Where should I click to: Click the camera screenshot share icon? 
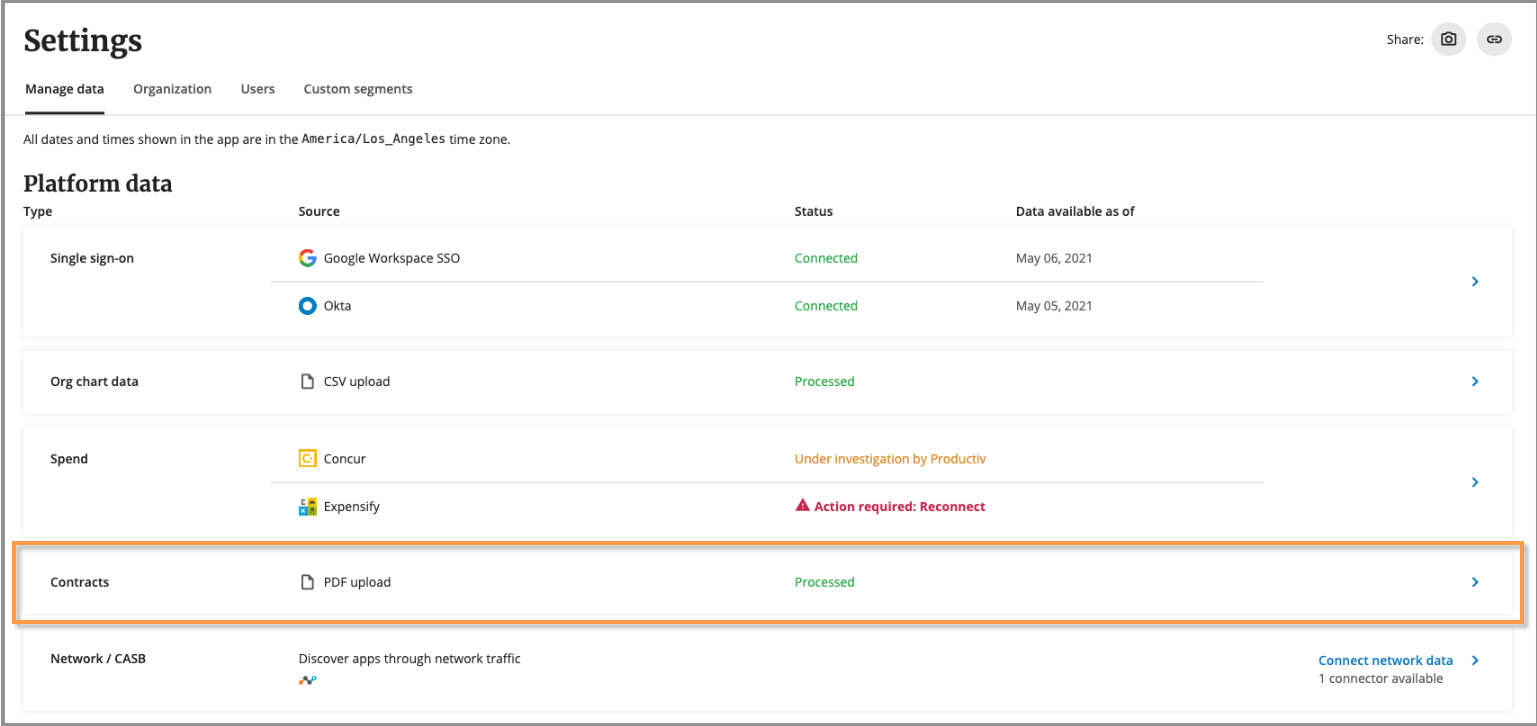1448,39
